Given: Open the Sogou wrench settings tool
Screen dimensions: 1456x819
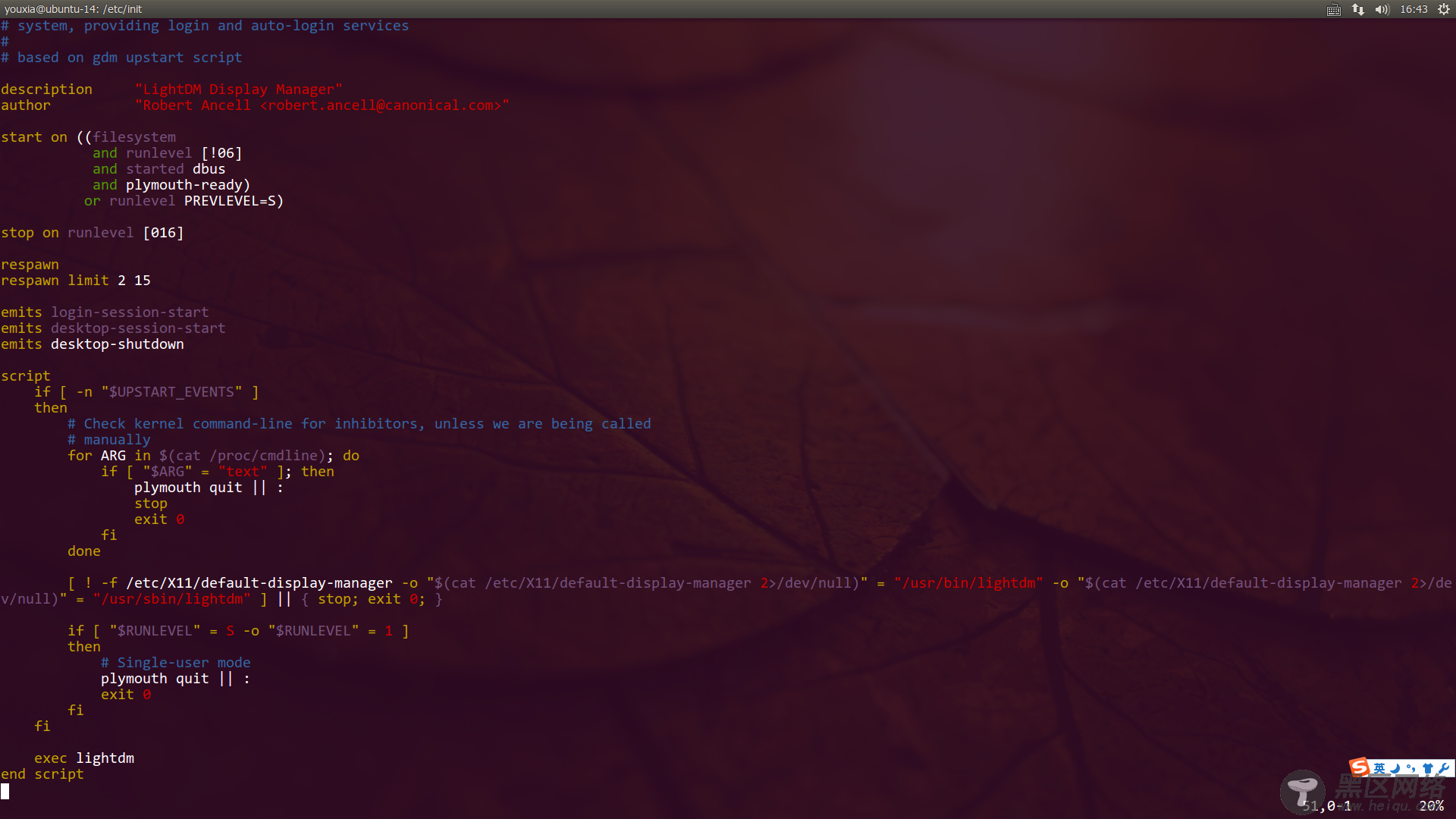Looking at the screenshot, I should coord(1444,768).
